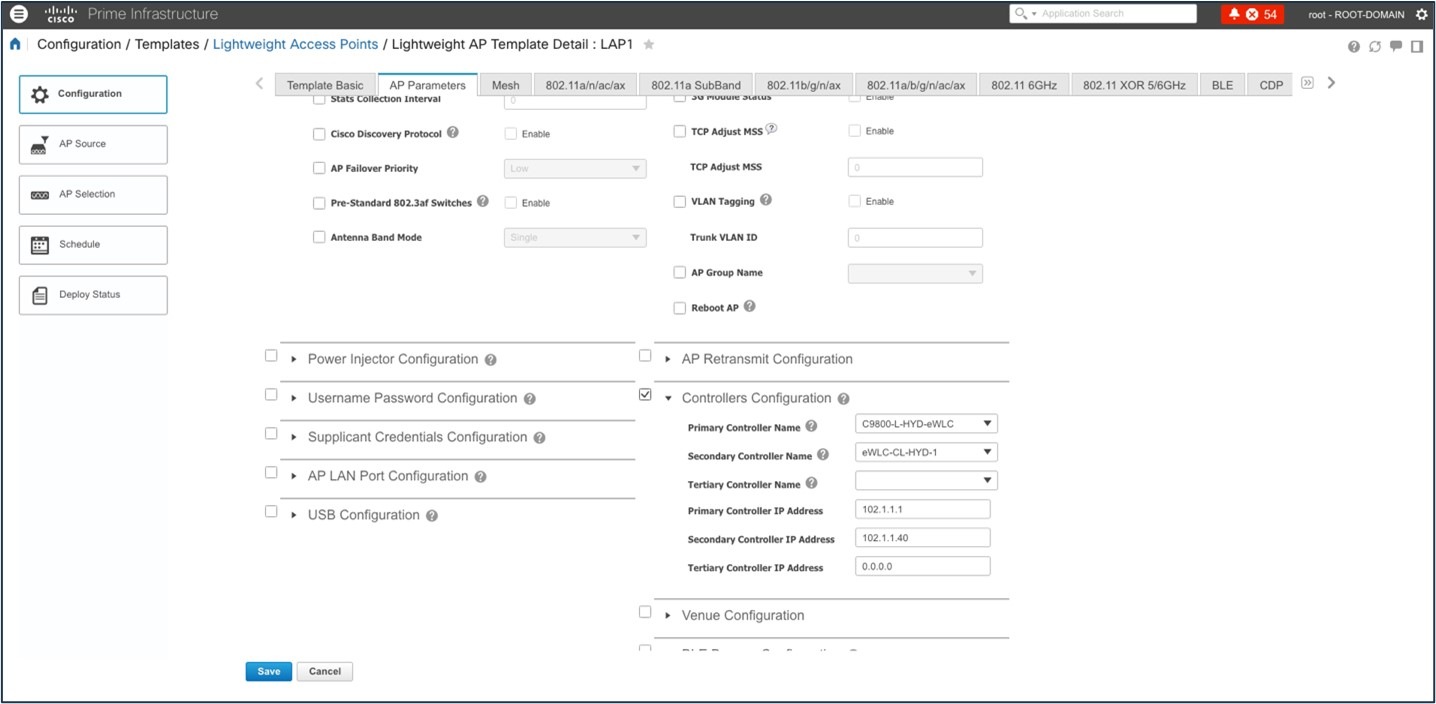Click the Save button

[x=268, y=671]
